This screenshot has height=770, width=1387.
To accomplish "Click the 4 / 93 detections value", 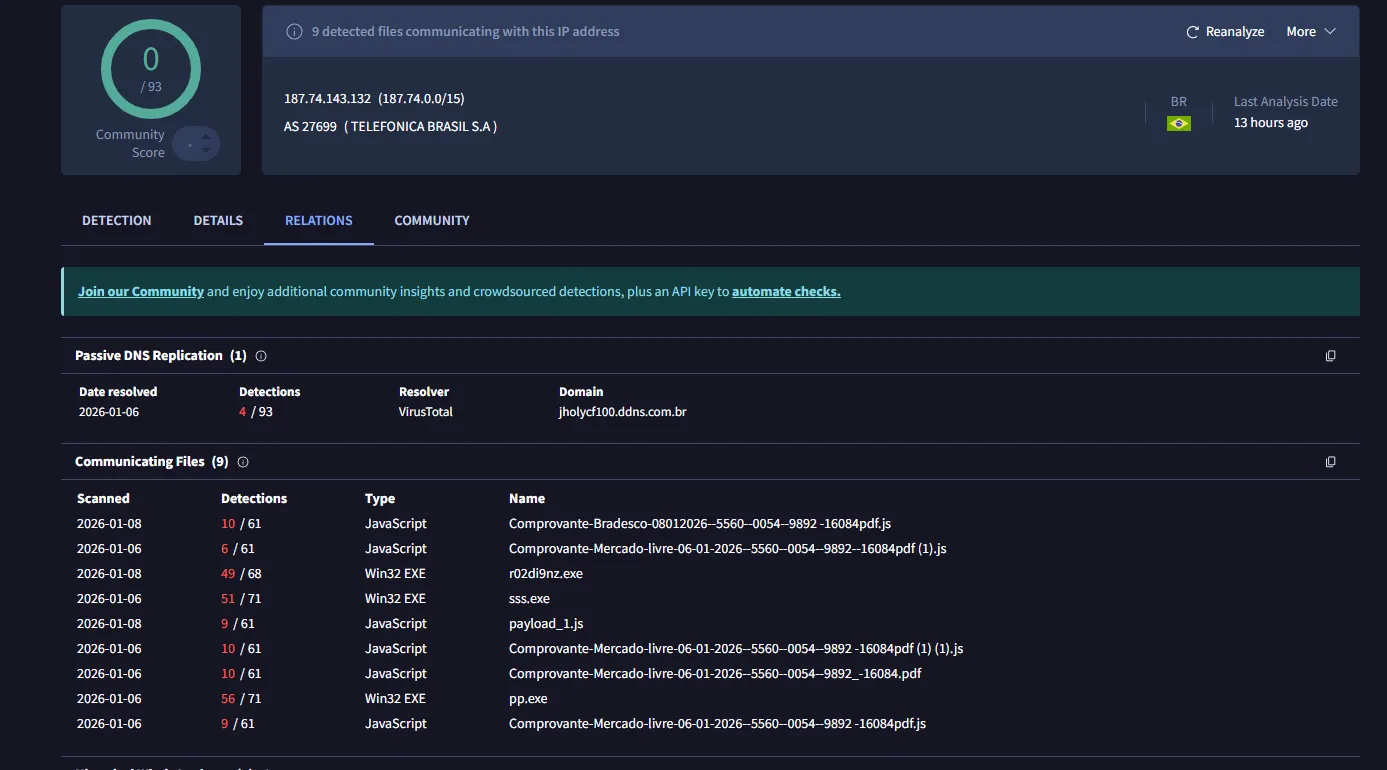I will pos(256,412).
